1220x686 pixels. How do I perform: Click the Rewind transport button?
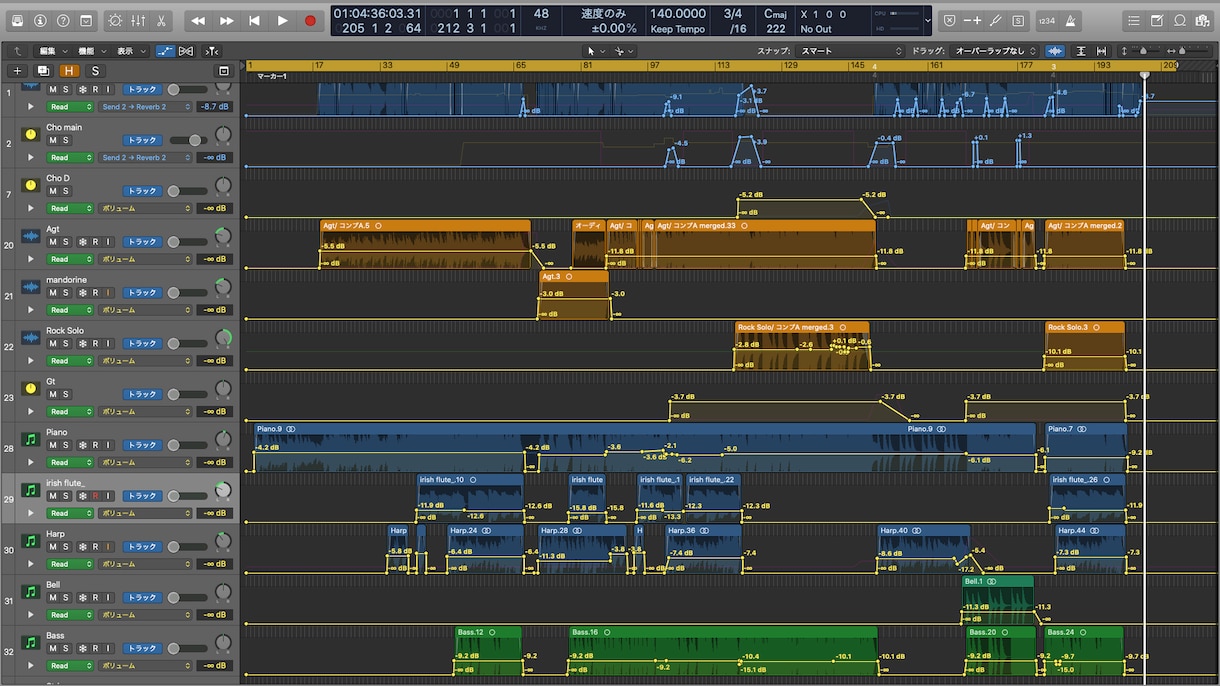pos(198,20)
